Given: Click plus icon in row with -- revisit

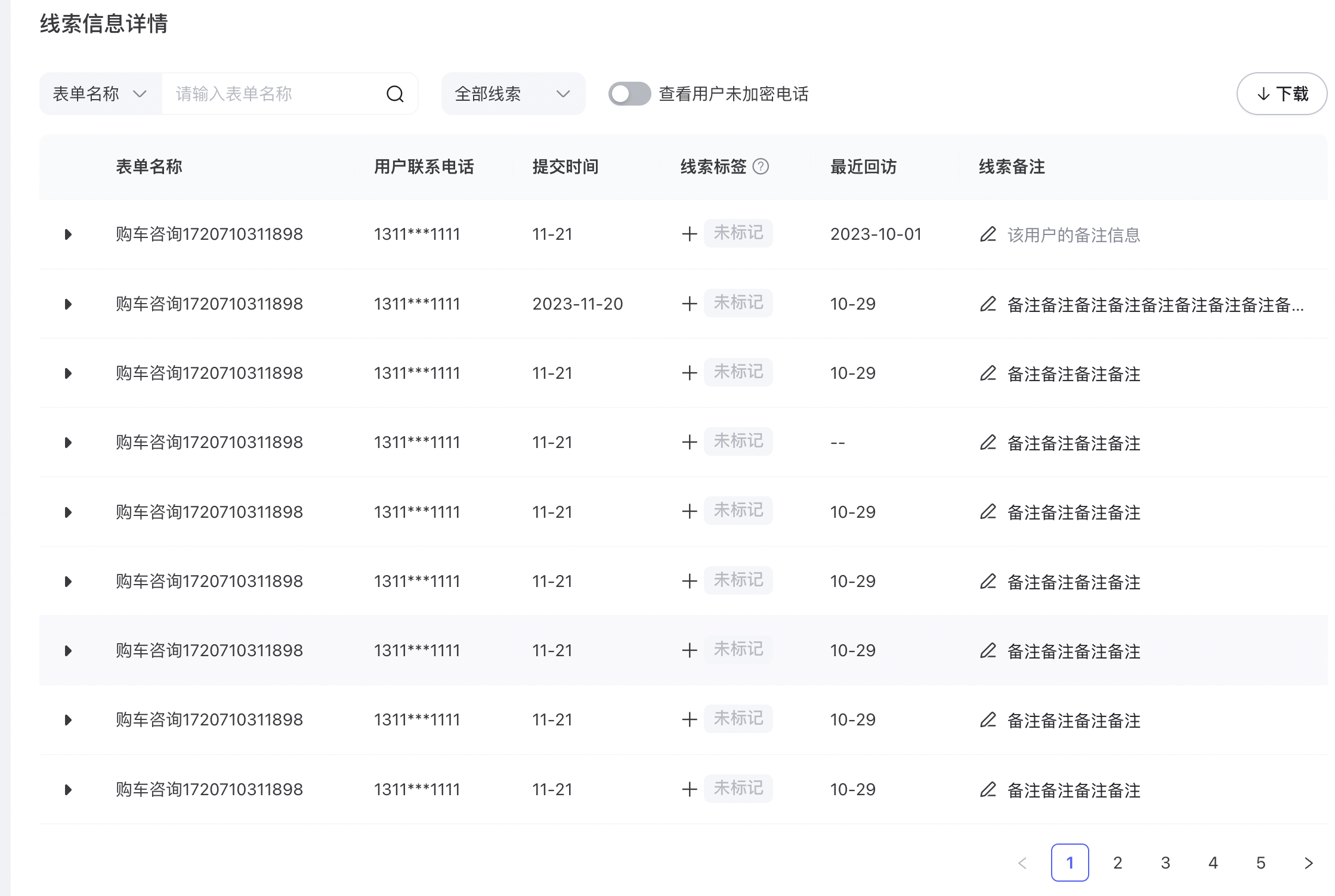Looking at the screenshot, I should click(690, 442).
